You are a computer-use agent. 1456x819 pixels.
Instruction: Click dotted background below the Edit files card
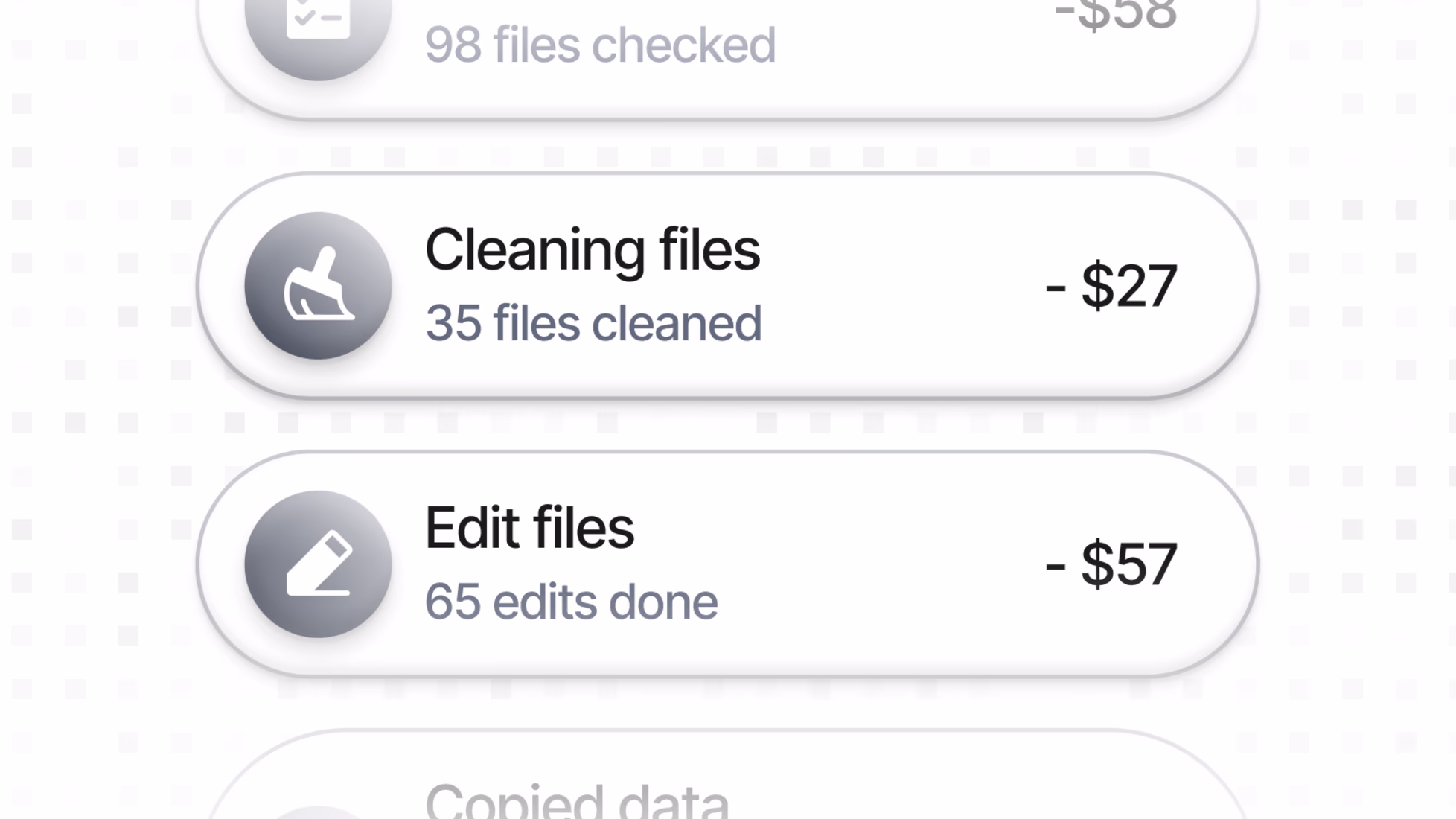[728, 703]
